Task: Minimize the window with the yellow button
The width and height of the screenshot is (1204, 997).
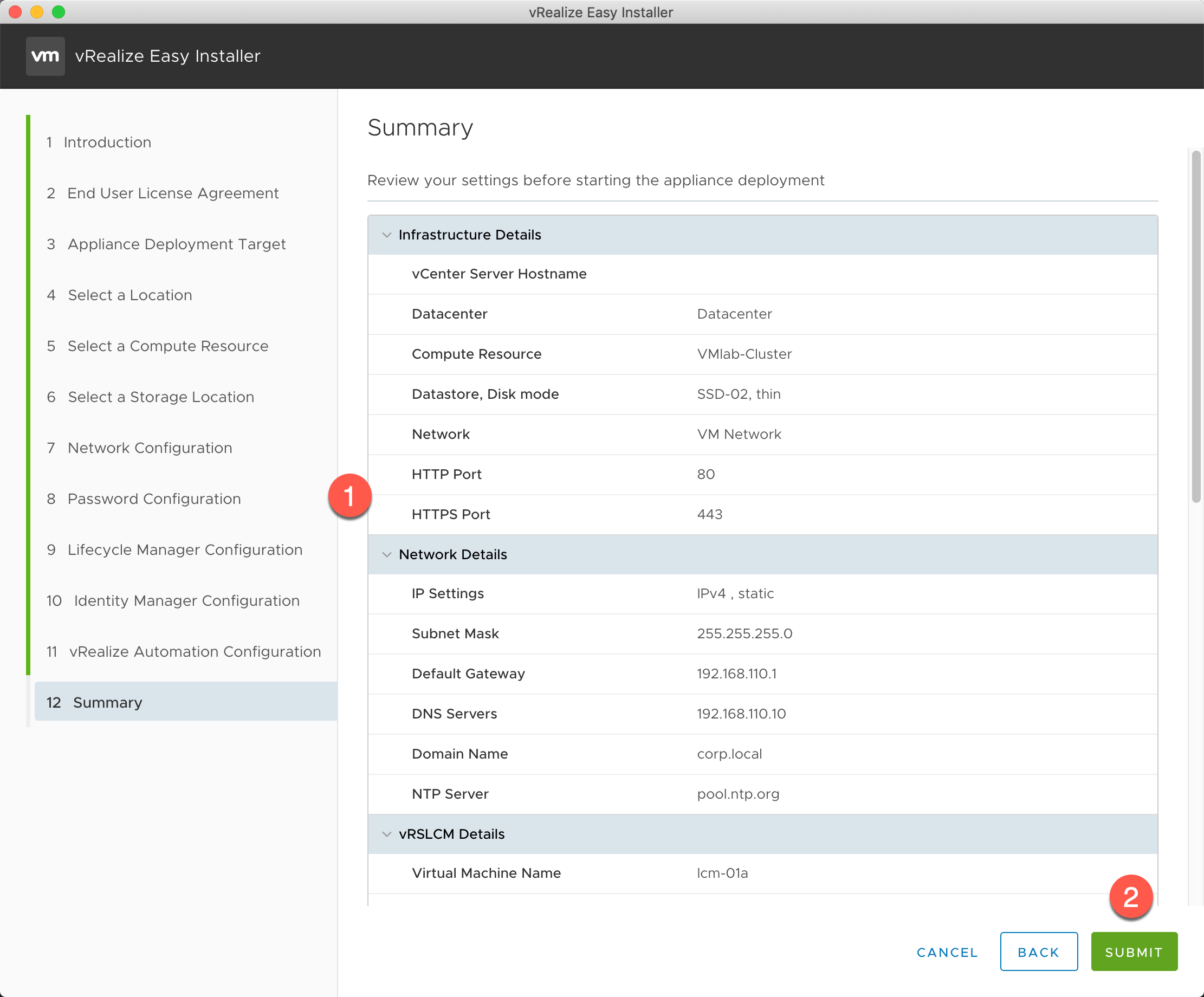Action: [37, 12]
